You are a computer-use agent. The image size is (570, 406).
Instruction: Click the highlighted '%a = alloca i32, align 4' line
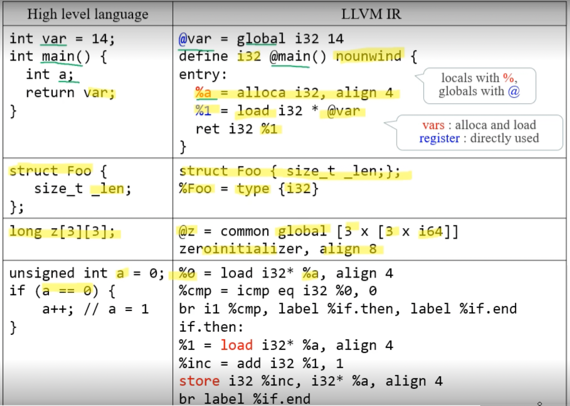pyautogui.click(x=294, y=93)
